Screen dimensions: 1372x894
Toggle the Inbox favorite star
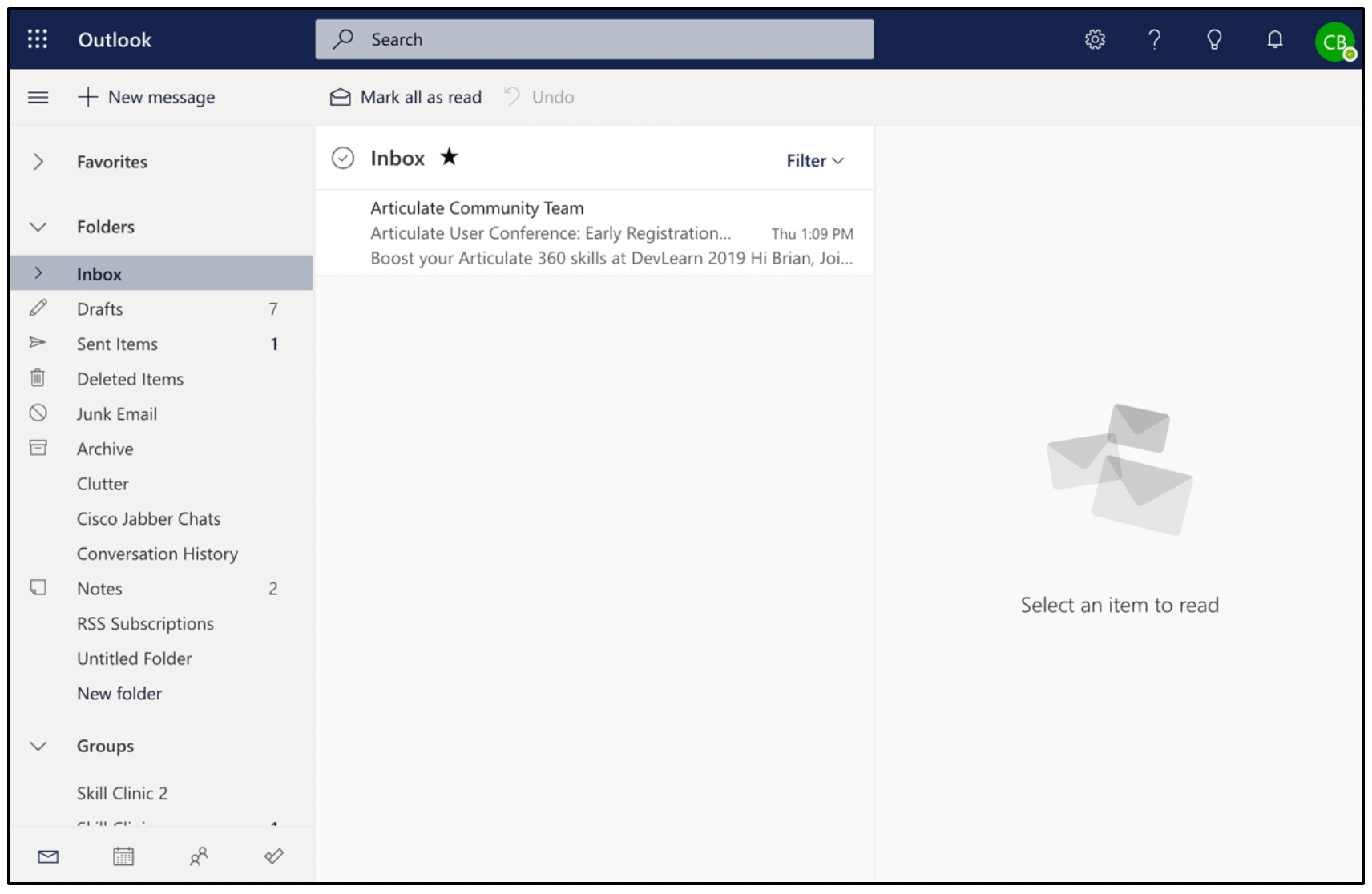450,158
